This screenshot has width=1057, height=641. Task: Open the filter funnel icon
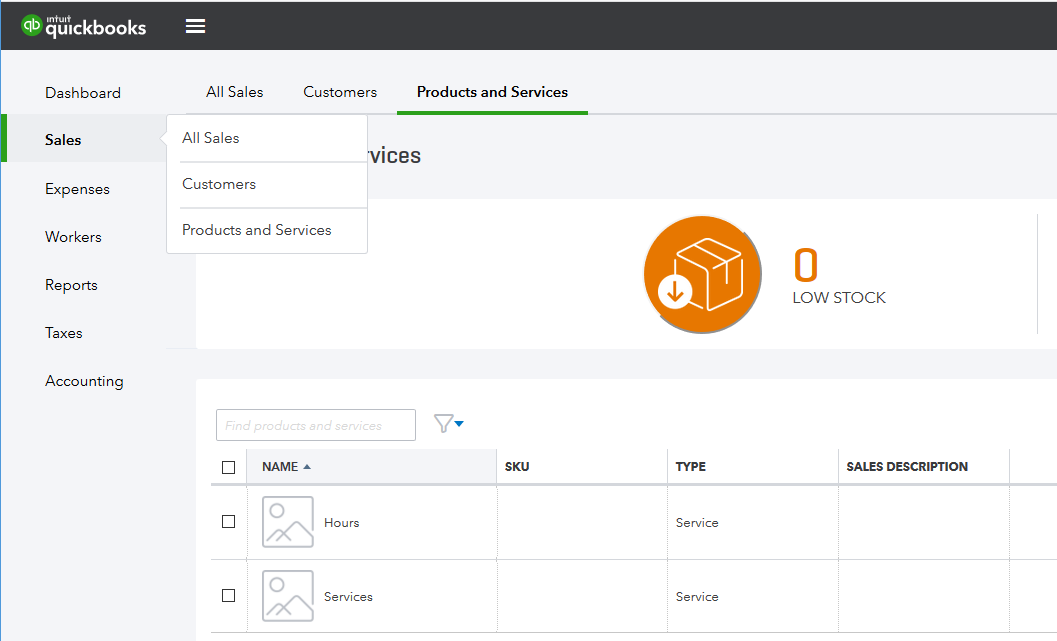point(443,424)
